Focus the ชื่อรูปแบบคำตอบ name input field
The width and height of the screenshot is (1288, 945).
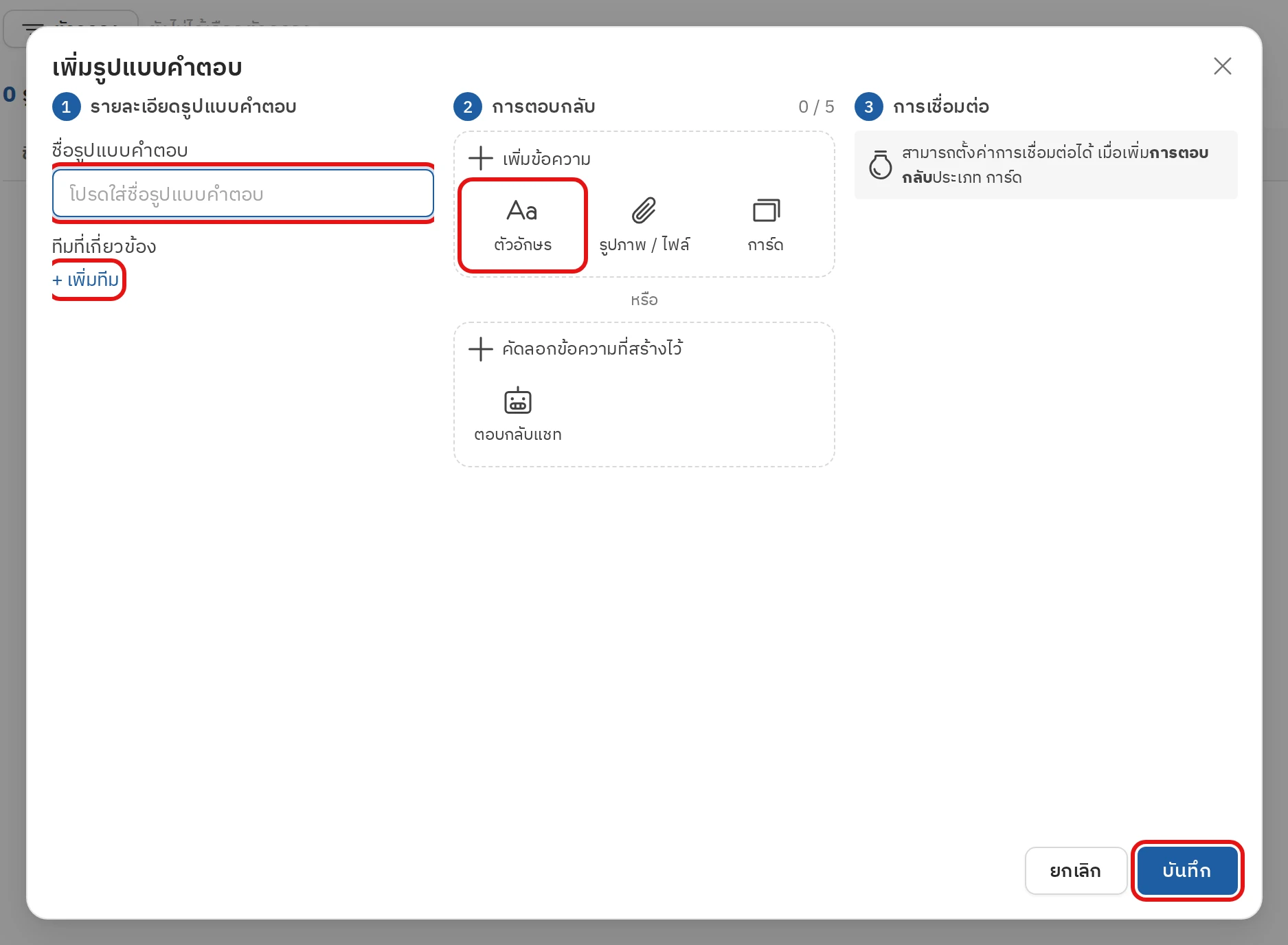point(243,194)
